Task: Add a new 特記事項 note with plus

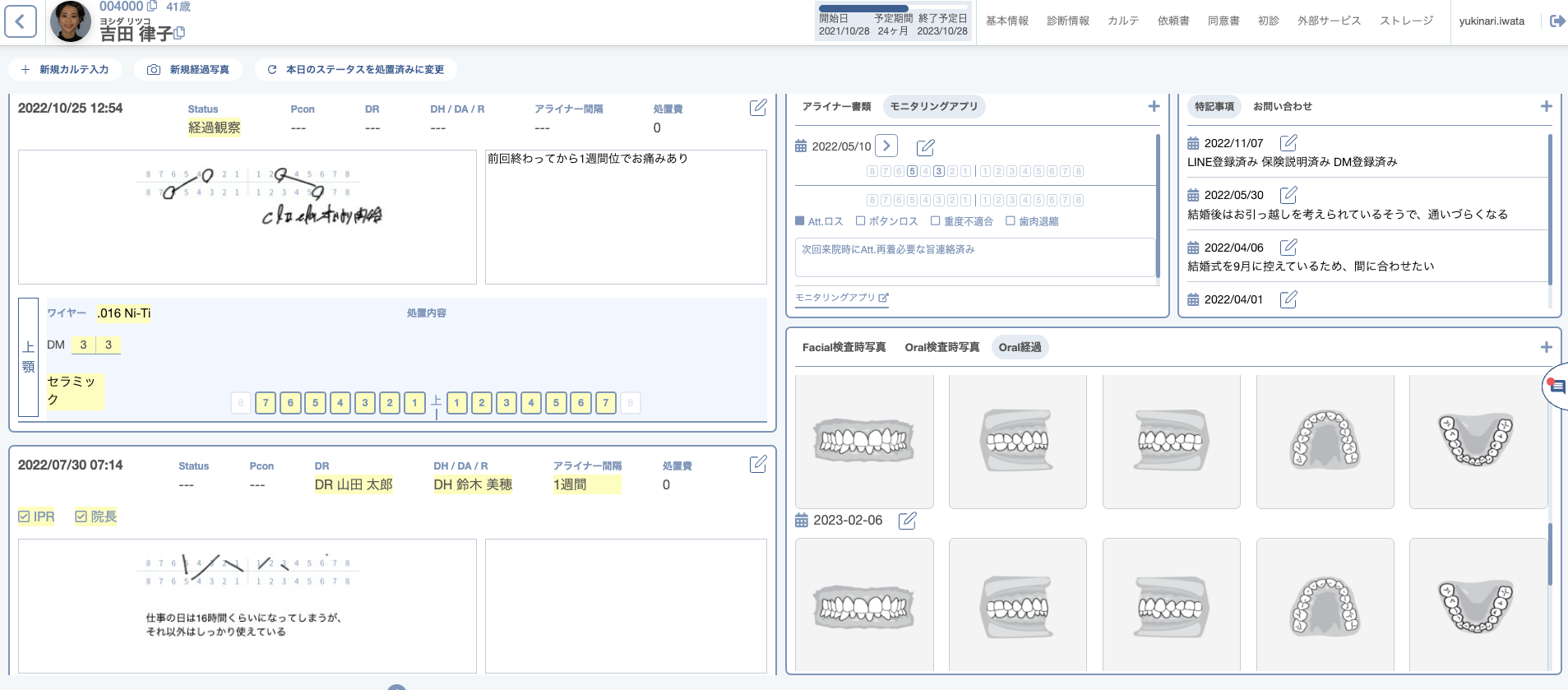Action: coord(1546,107)
